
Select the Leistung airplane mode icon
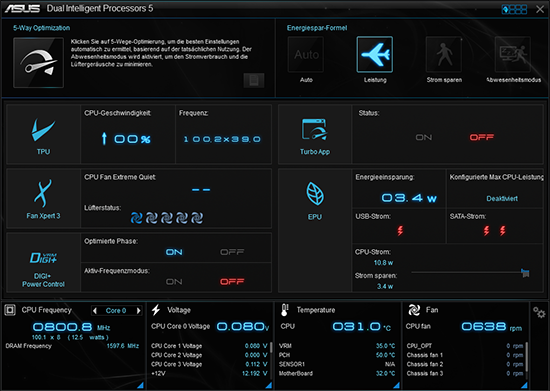(375, 54)
